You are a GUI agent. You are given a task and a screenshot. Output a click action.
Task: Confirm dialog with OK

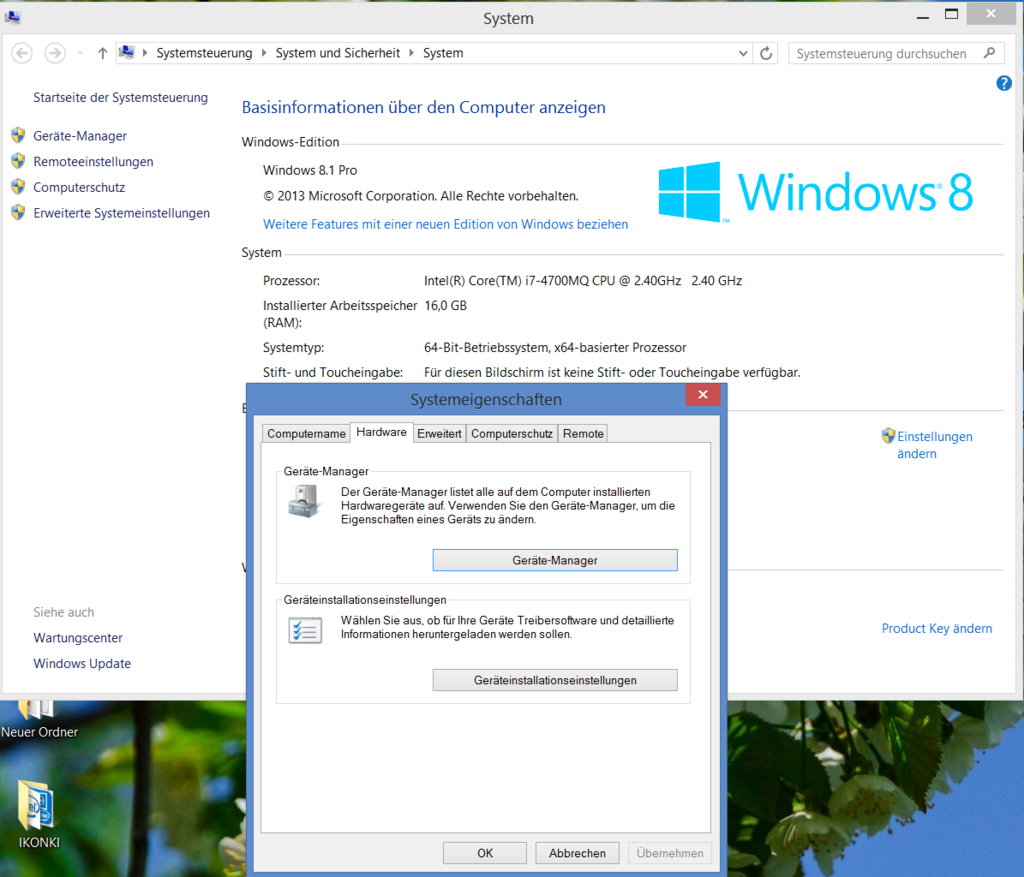click(485, 853)
